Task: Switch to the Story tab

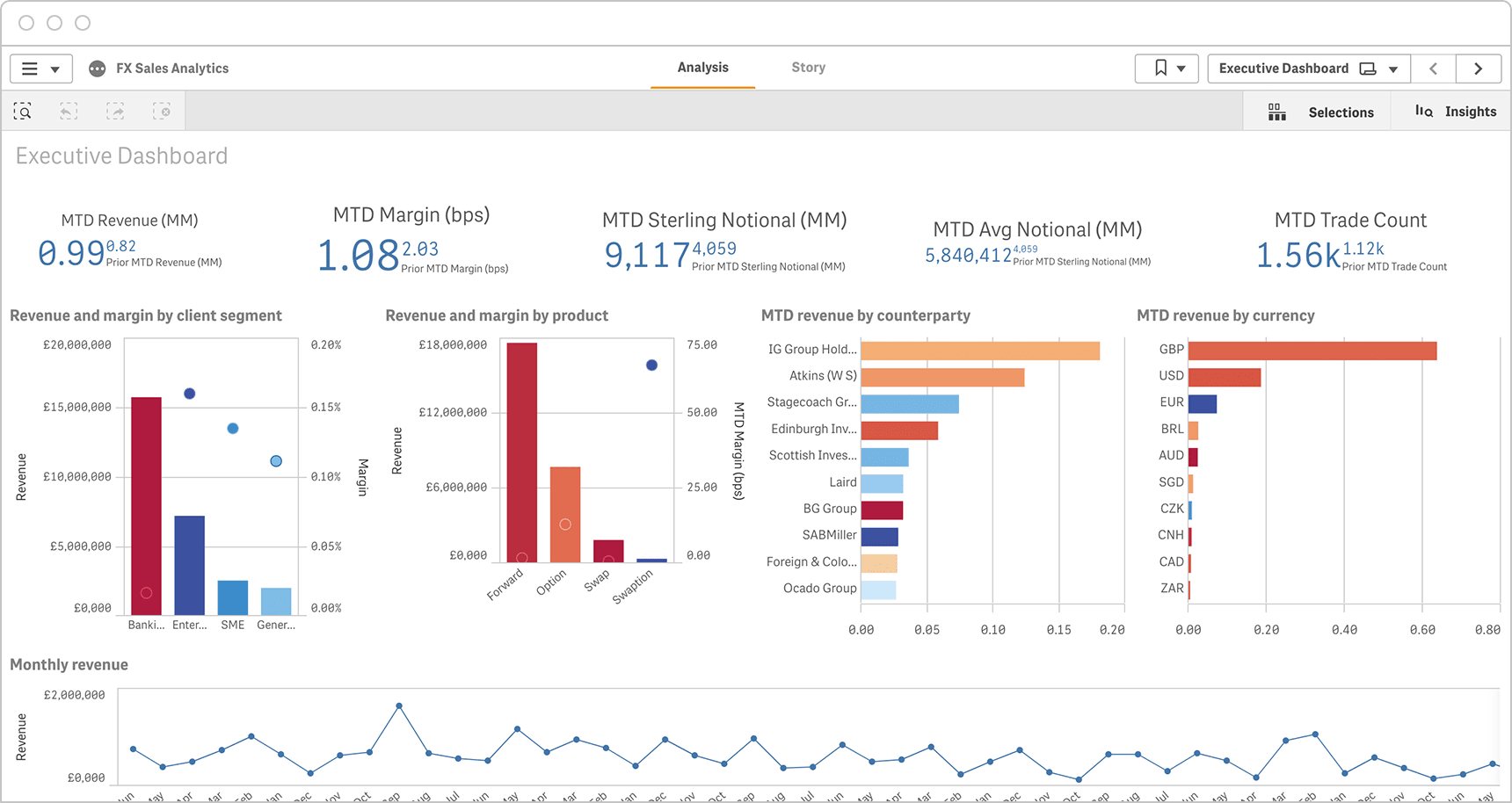Action: click(x=808, y=67)
